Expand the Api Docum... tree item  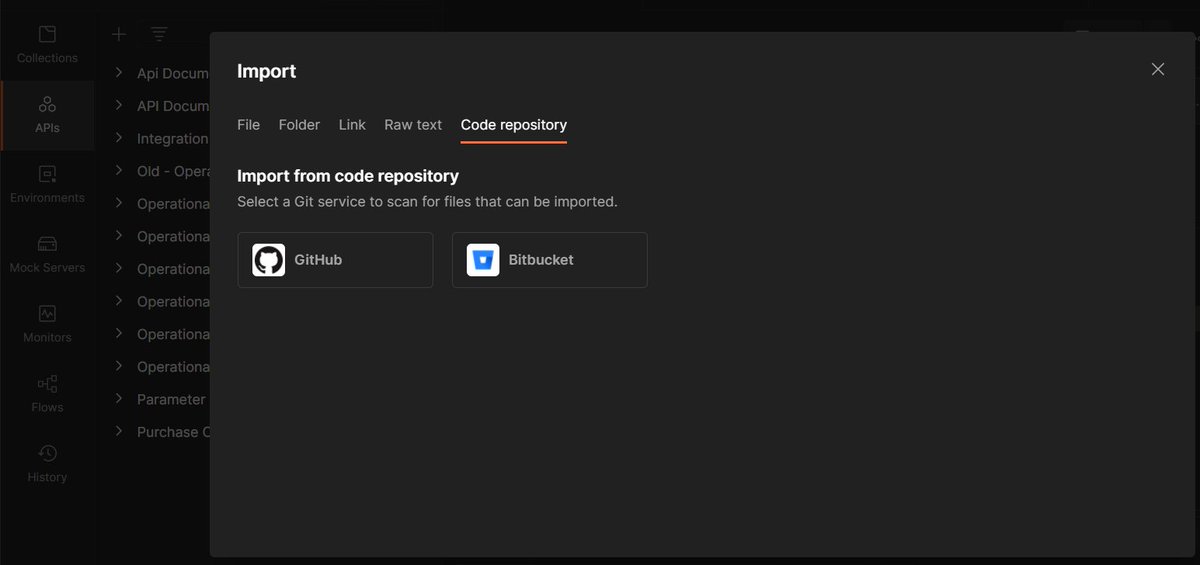(119, 73)
